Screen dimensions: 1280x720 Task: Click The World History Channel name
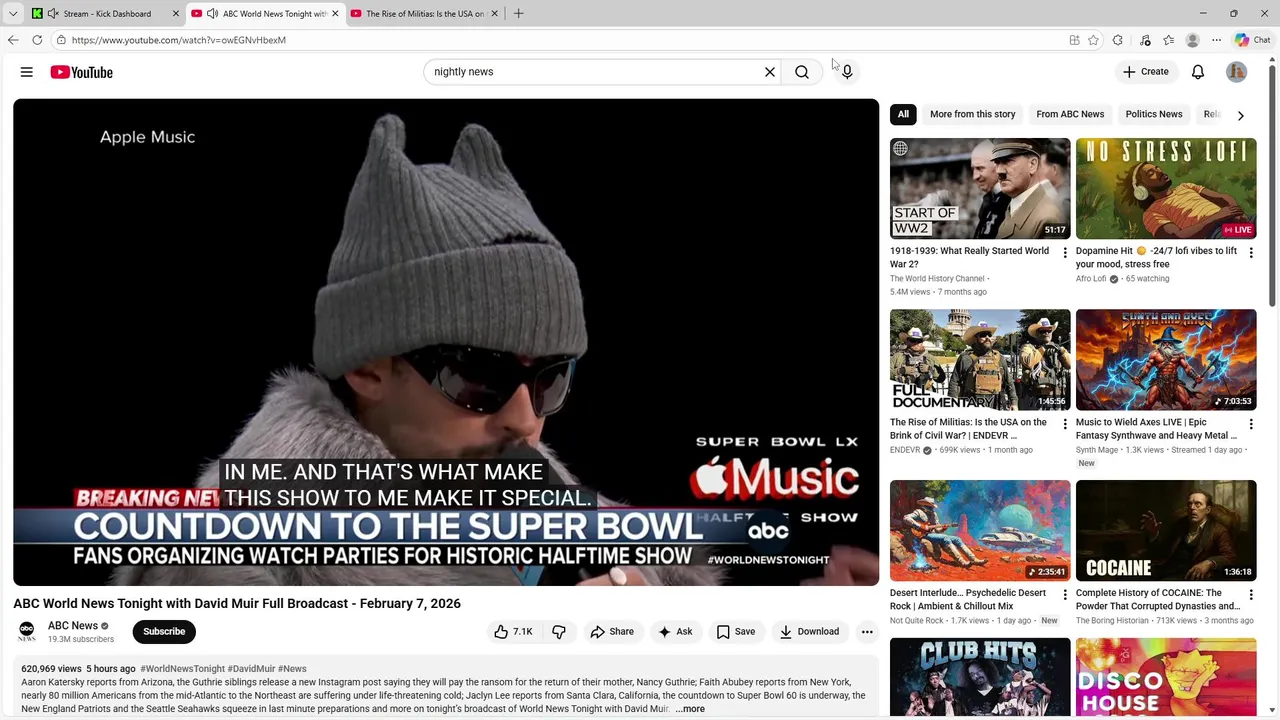pos(937,279)
